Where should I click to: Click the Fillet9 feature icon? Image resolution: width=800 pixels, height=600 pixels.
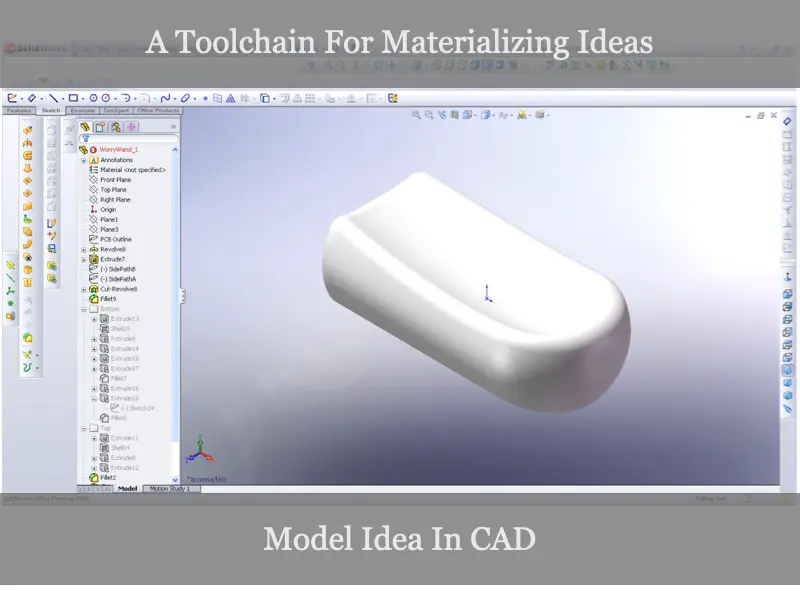click(94, 299)
